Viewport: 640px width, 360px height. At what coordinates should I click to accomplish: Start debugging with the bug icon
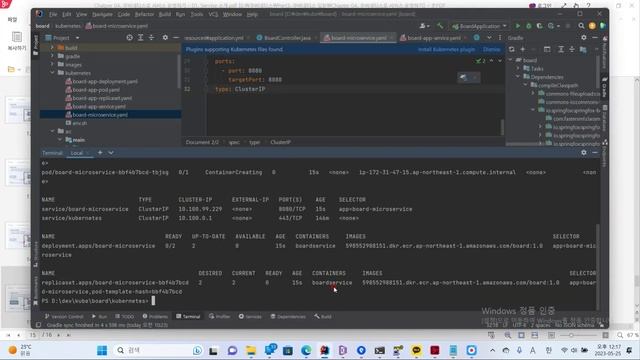coord(529,26)
